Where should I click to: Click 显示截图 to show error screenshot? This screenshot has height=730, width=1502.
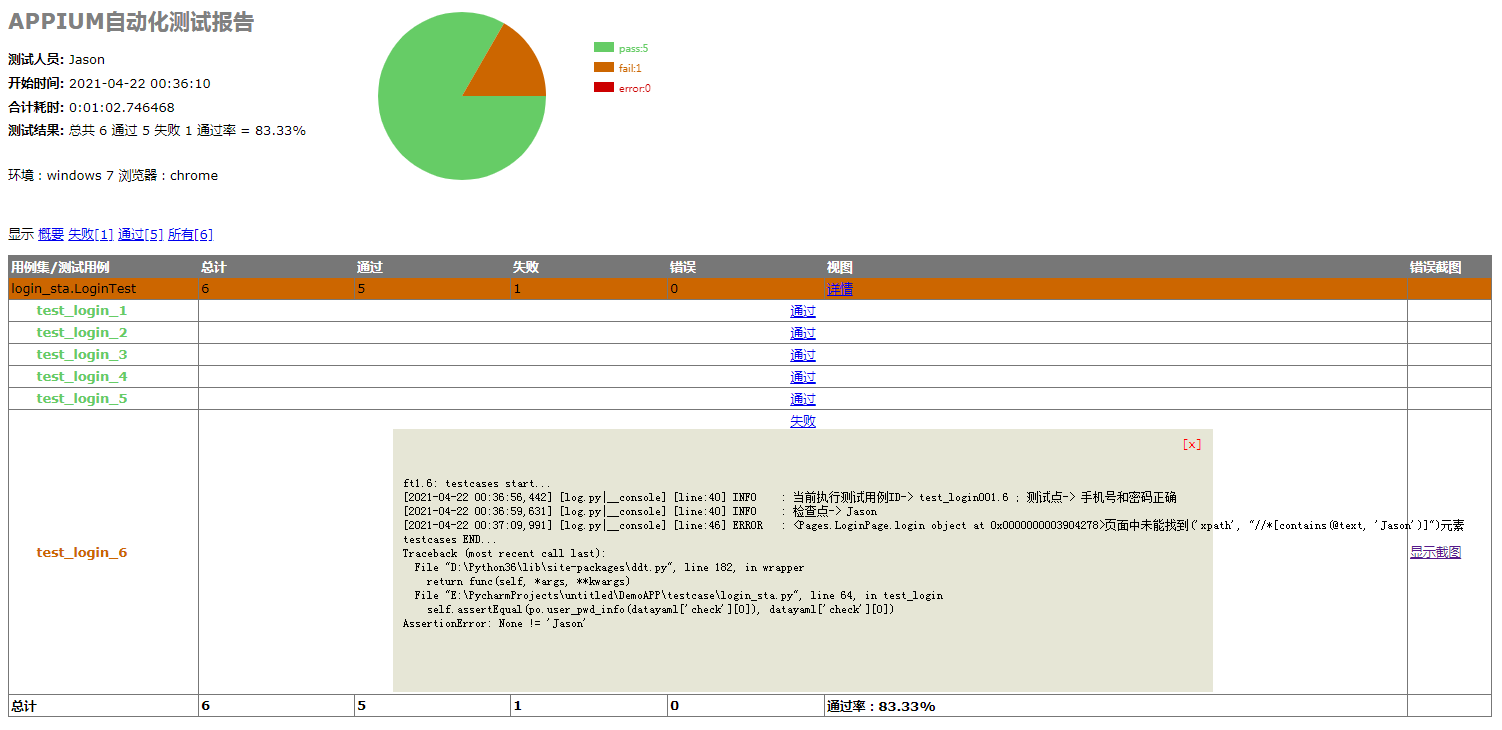(x=1435, y=552)
